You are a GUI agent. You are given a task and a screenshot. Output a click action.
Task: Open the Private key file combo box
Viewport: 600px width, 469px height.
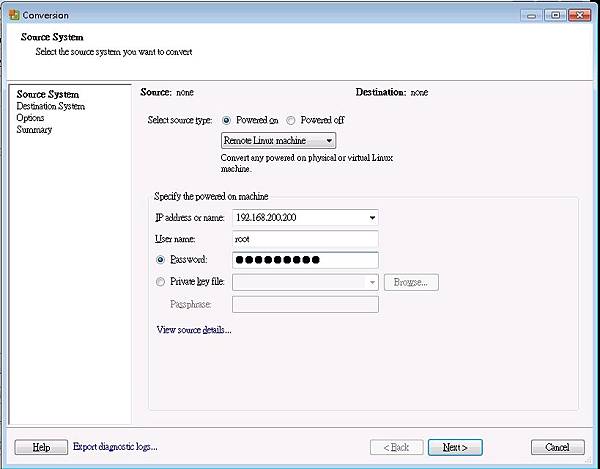point(305,282)
